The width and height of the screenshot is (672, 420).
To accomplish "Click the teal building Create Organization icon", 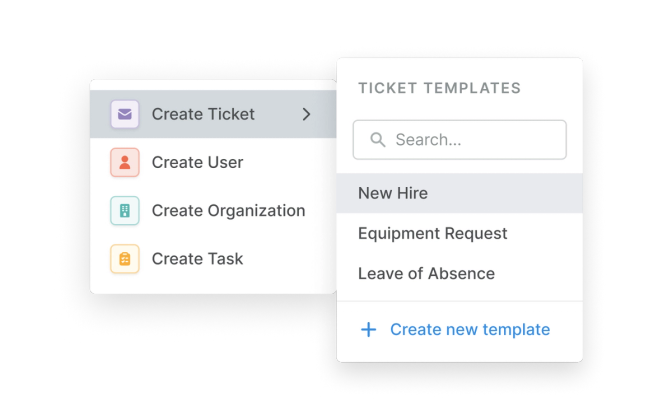I will (124, 211).
